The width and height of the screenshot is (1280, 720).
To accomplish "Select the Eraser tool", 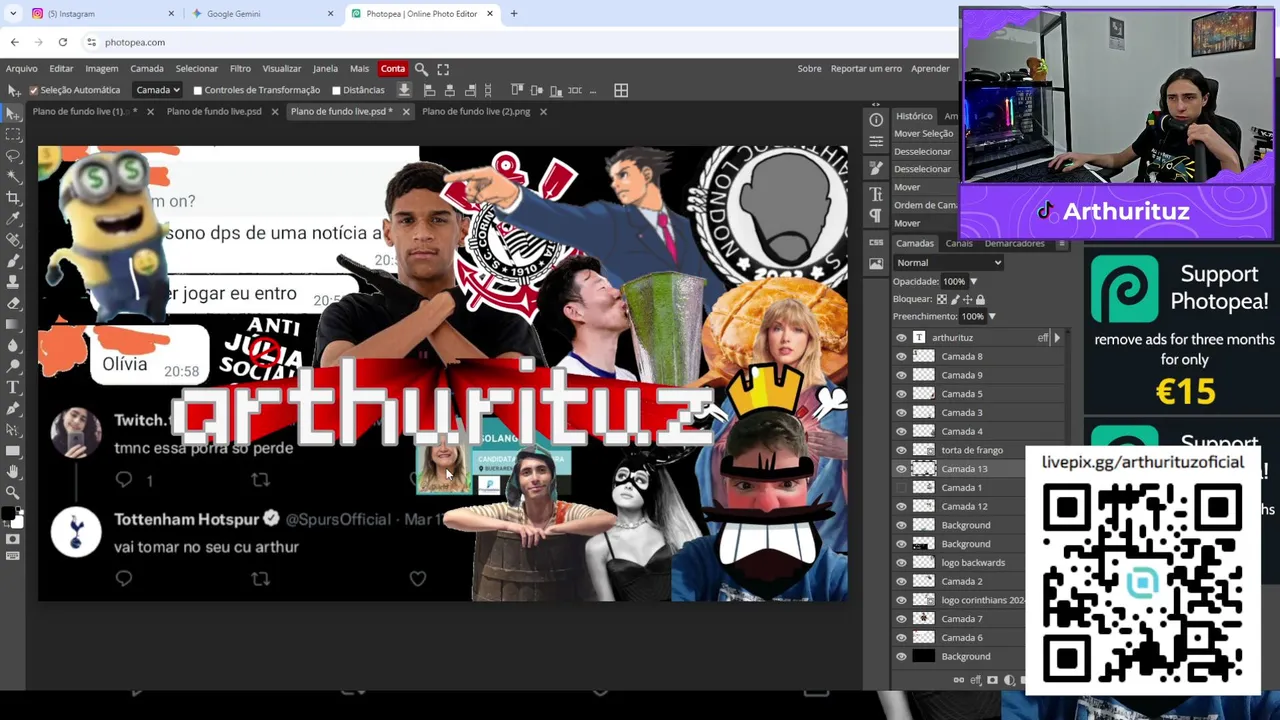I will coord(13,302).
